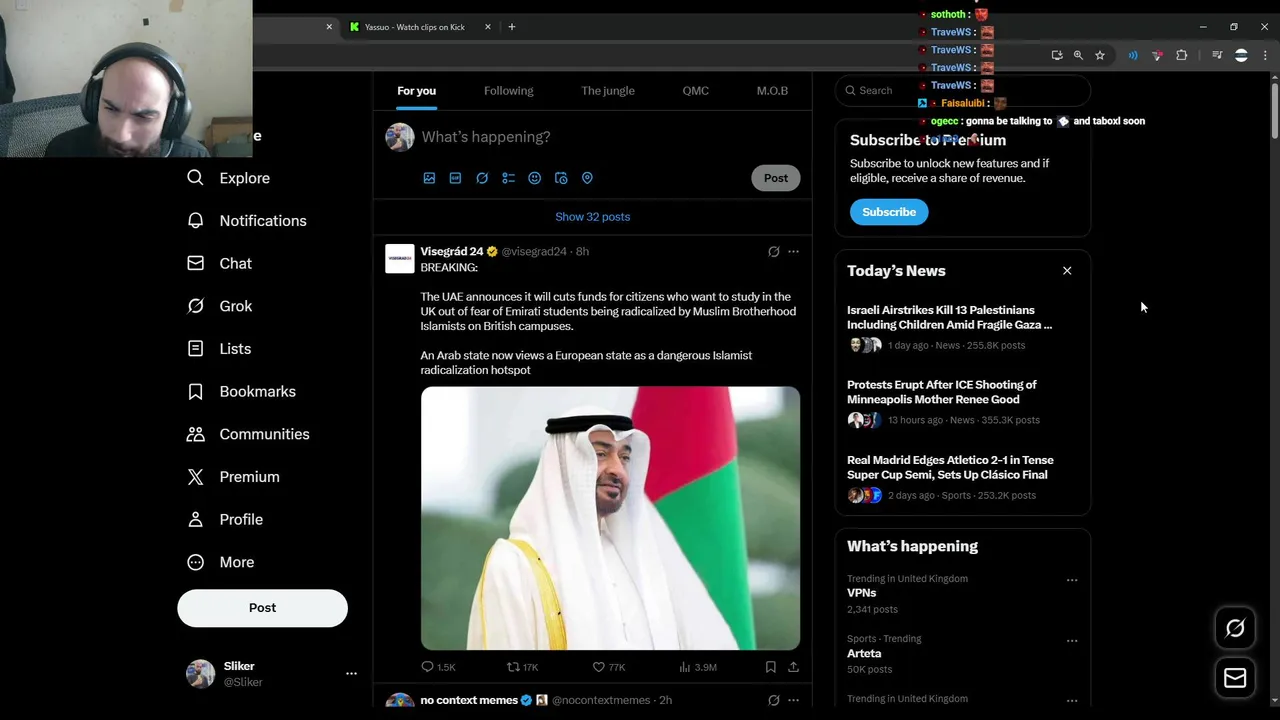The width and height of the screenshot is (1280, 720).
Task: Click the large sidebar Post button
Action: pyautogui.click(x=262, y=608)
